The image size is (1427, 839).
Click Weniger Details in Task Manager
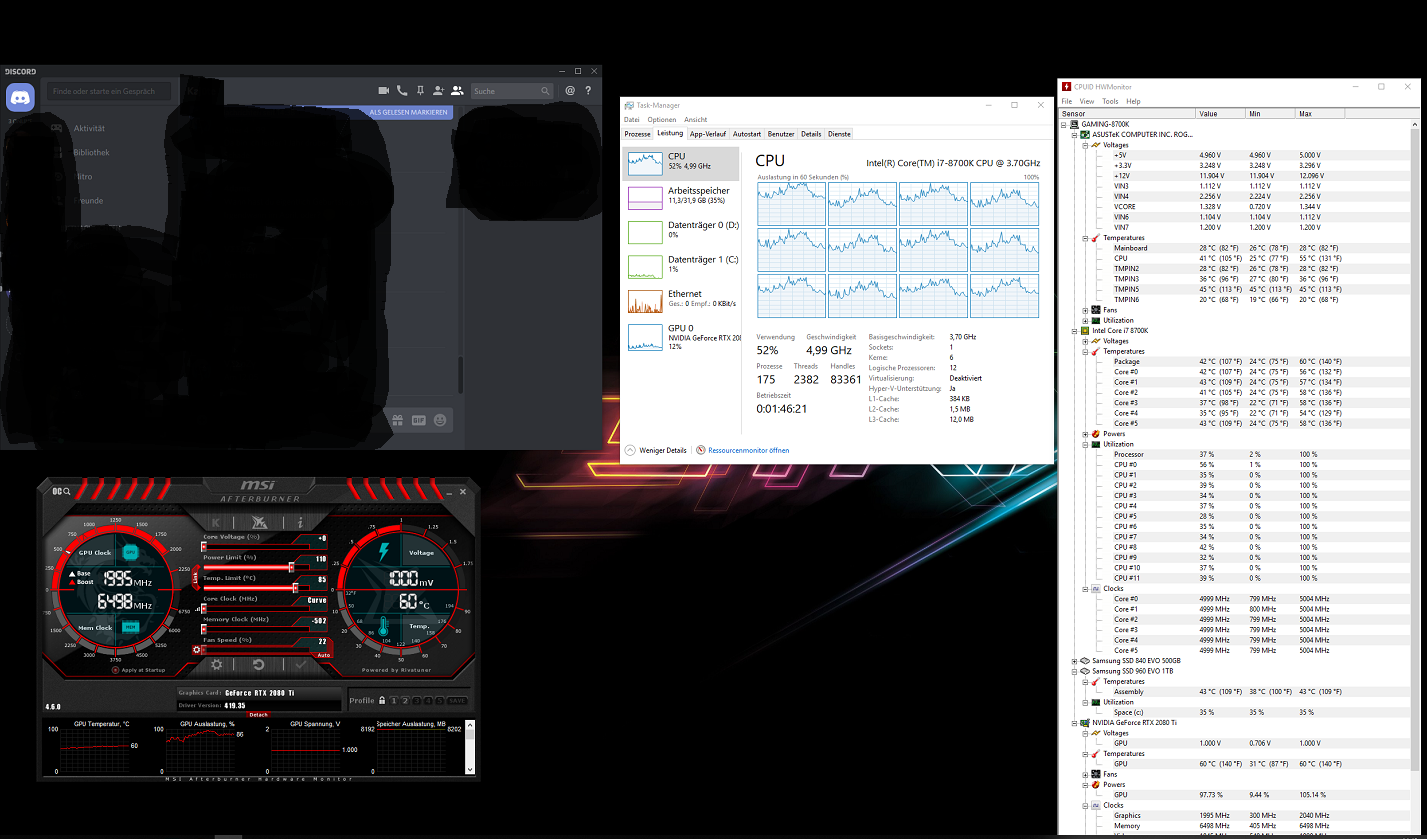656,451
